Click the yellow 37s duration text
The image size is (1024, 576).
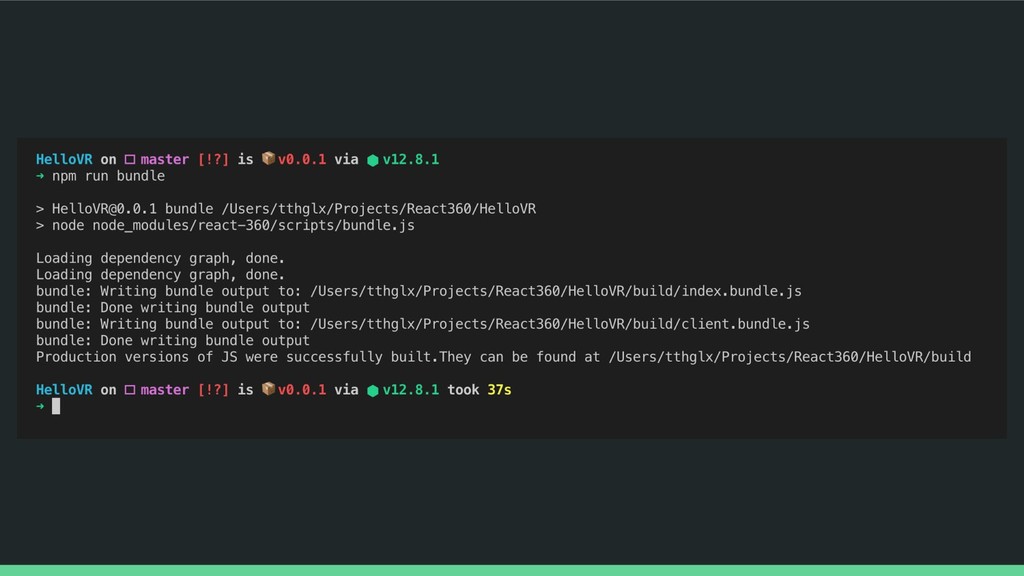500,390
